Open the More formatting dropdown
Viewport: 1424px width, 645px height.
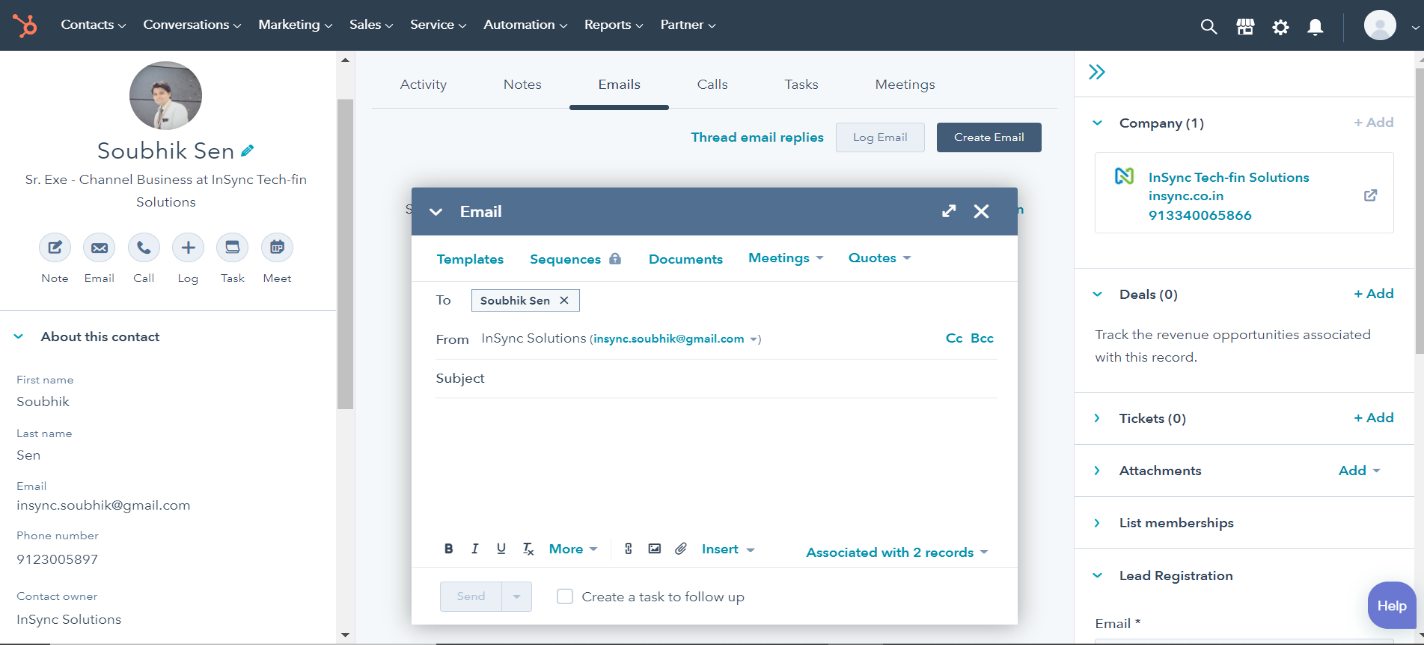573,549
